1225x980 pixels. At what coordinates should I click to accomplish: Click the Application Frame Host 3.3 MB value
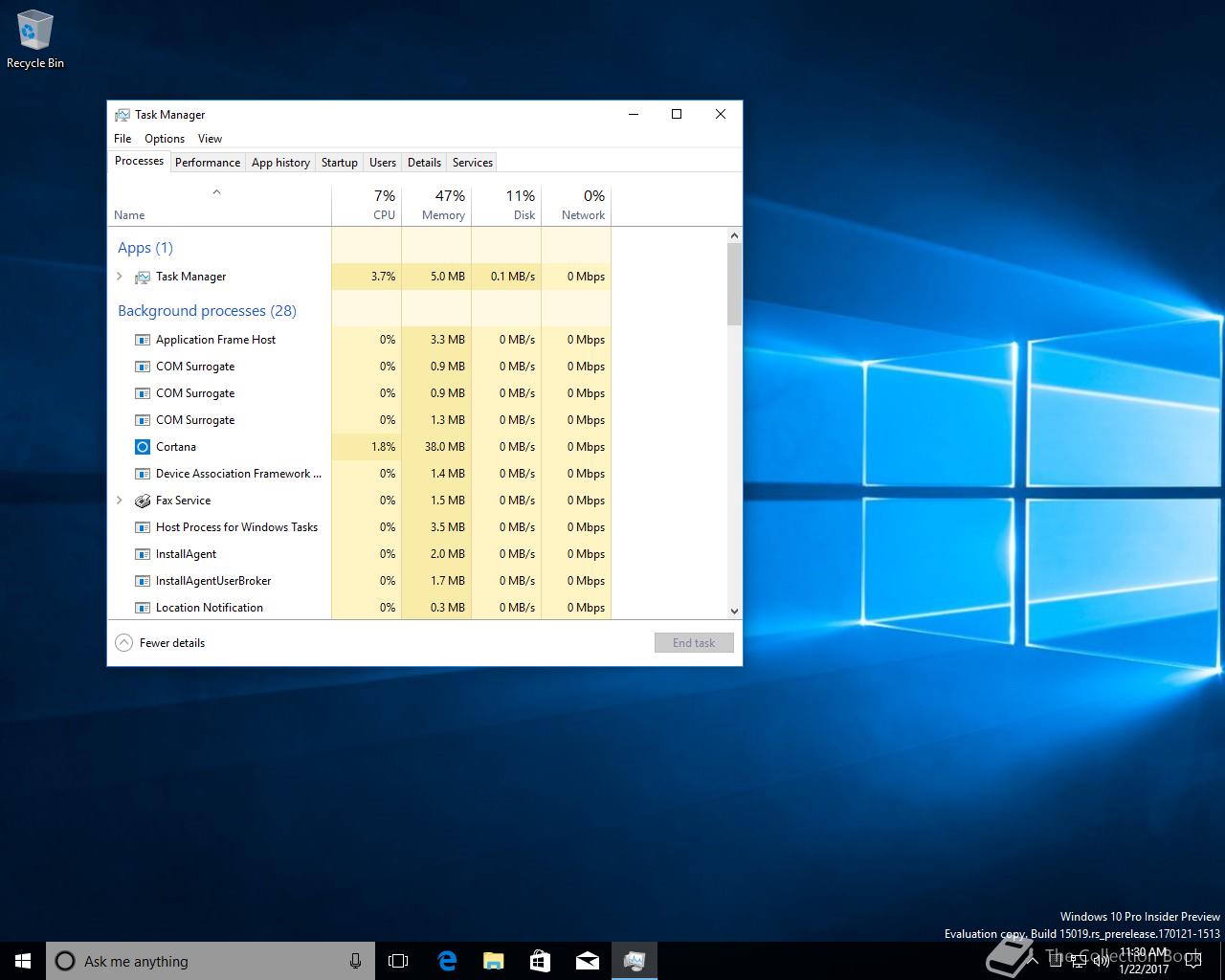[448, 340]
